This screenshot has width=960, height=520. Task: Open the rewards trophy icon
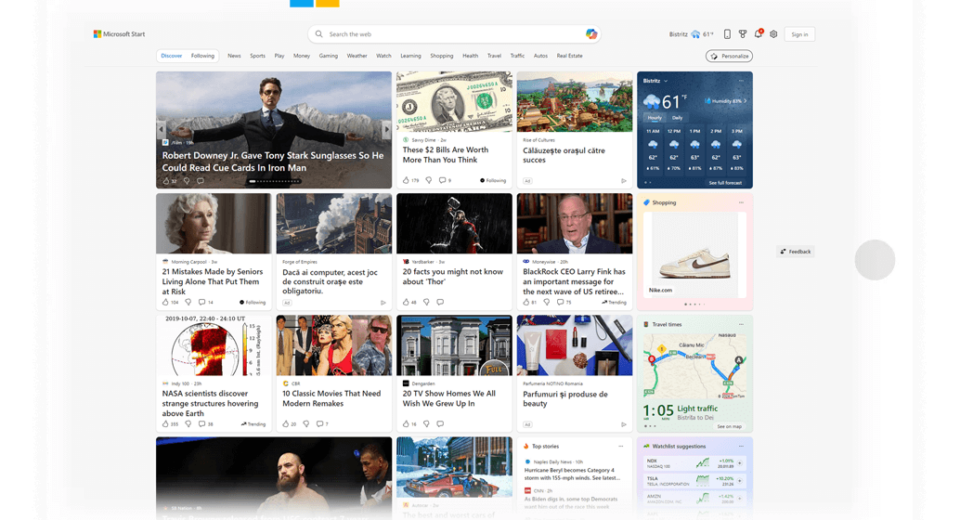(x=743, y=34)
